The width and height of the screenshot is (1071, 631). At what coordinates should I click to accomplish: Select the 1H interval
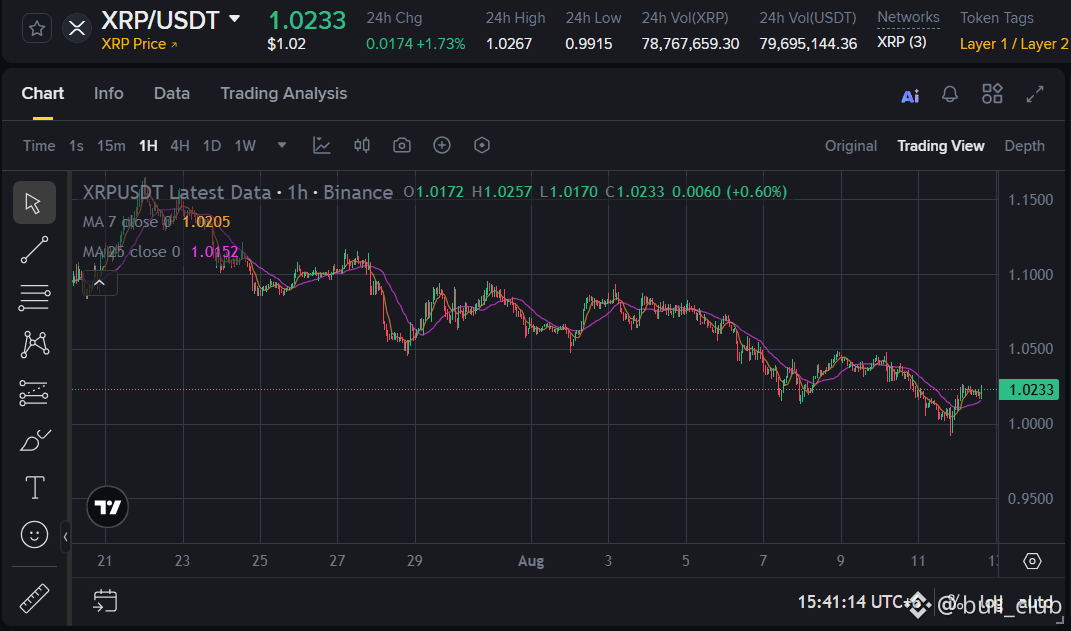pyautogui.click(x=148, y=145)
